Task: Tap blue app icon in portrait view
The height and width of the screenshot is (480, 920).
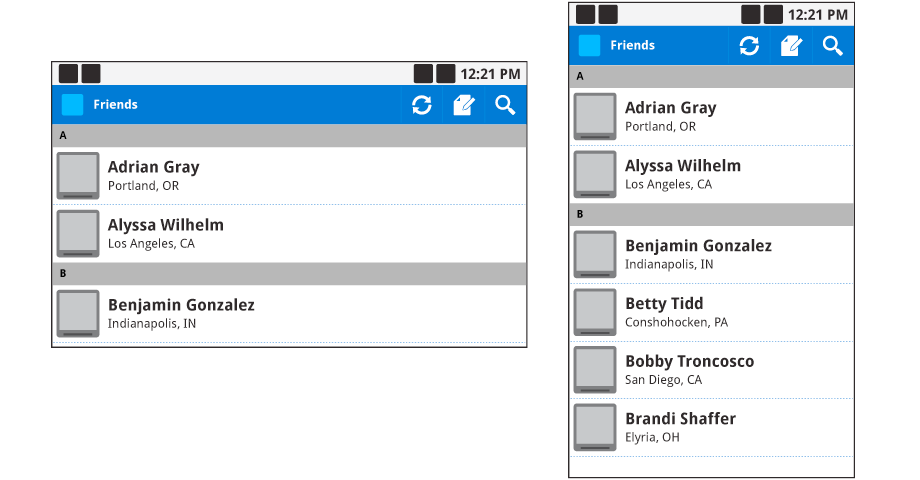Action: [590, 46]
